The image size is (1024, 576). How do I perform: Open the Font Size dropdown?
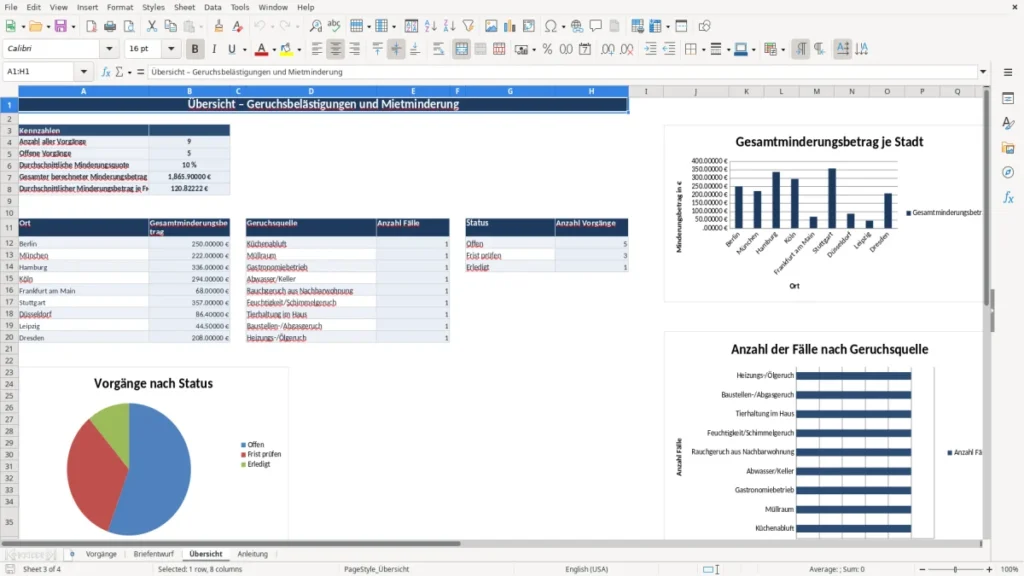pos(171,48)
